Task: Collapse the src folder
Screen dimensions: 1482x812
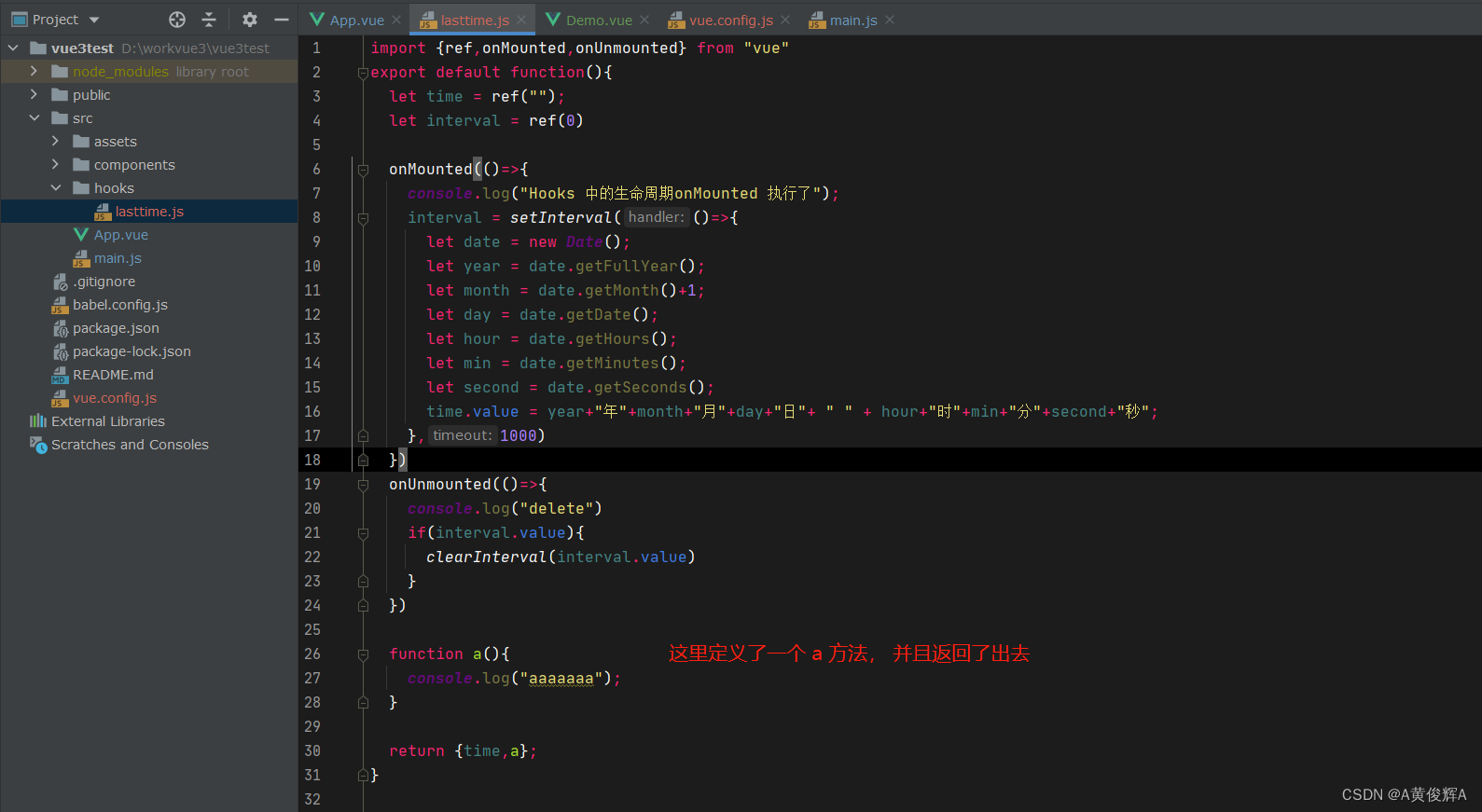Action: [35, 117]
